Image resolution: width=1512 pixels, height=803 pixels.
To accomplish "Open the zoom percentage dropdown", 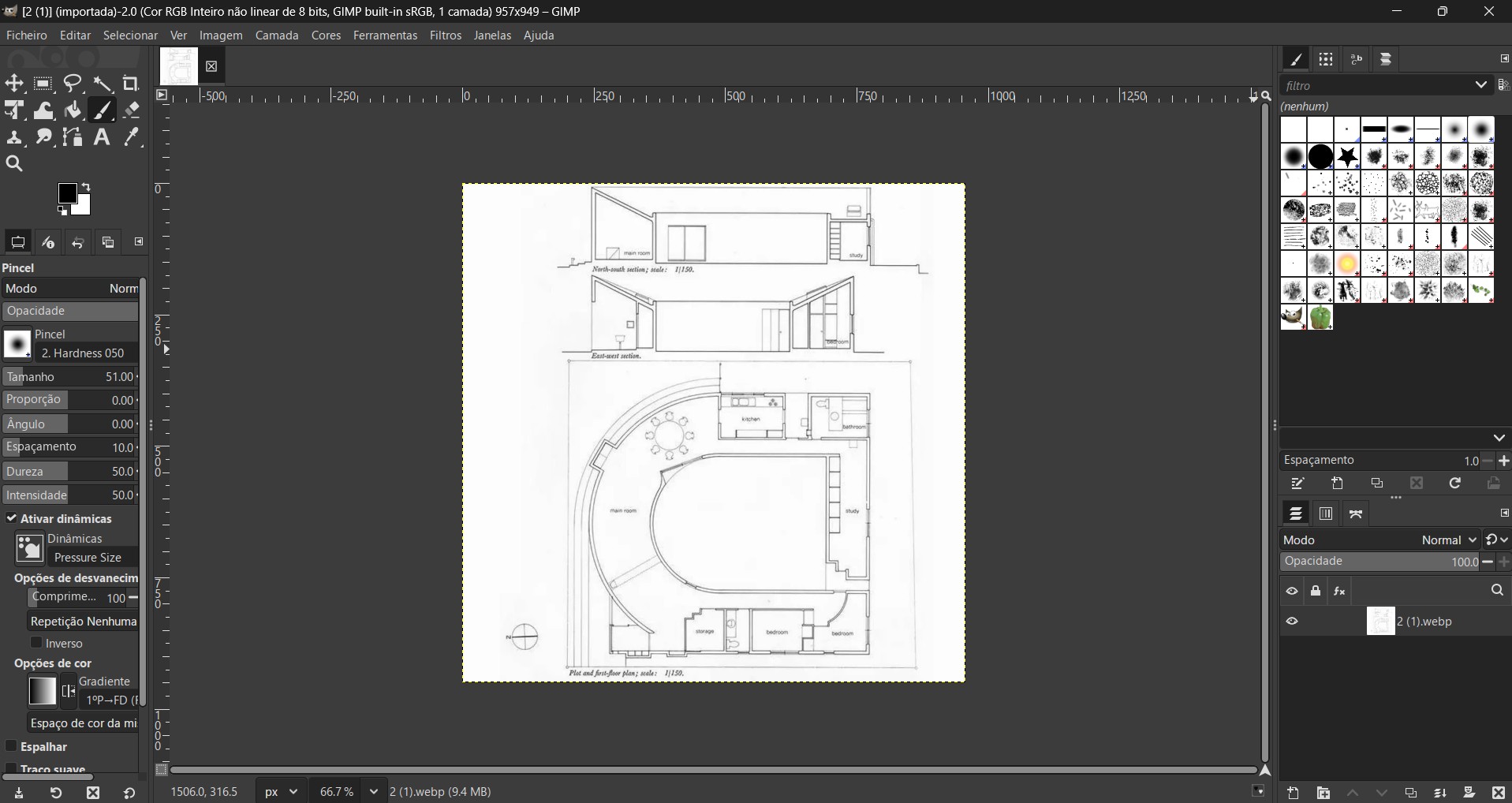I will (x=373, y=791).
